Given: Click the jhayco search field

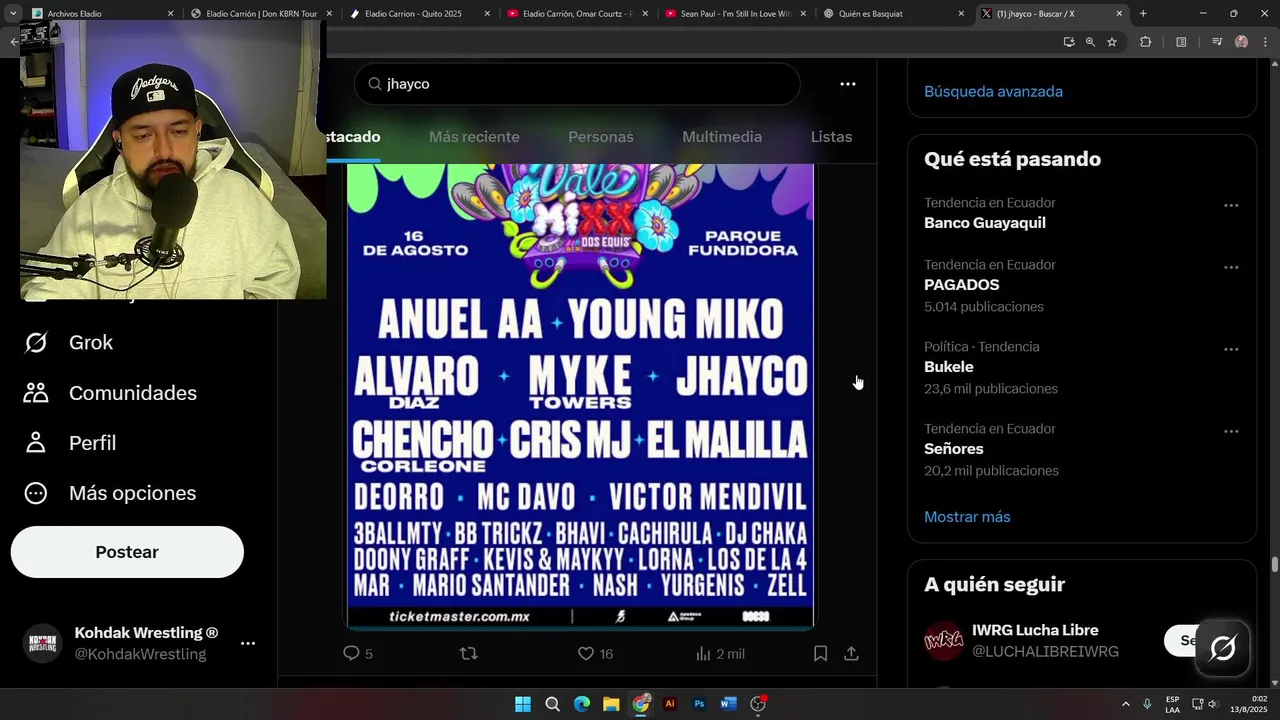Looking at the screenshot, I should click(x=577, y=84).
